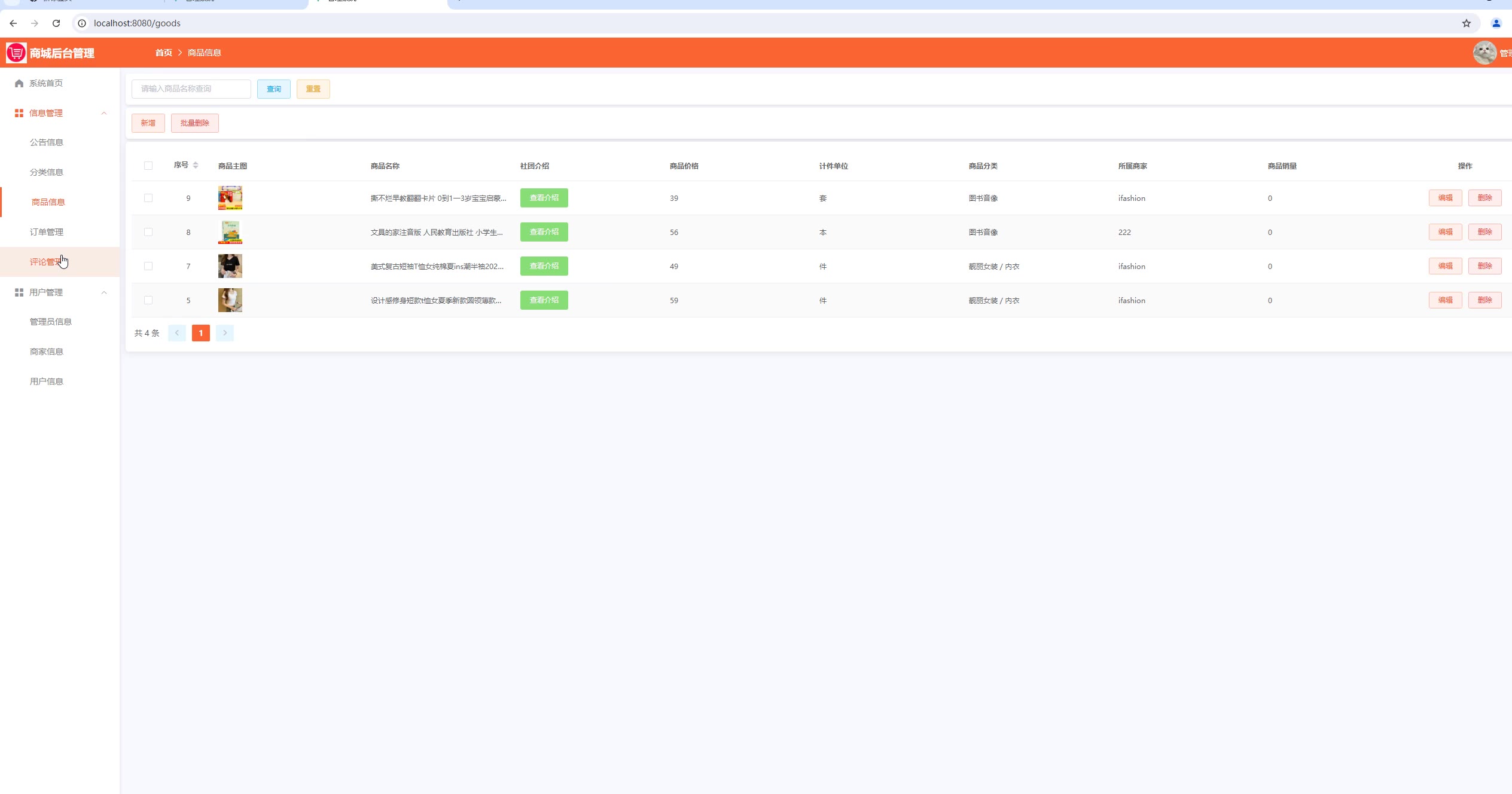The image size is (1512, 794).
Task: Collapse the 用户管理 menu group
Action: tap(104, 292)
